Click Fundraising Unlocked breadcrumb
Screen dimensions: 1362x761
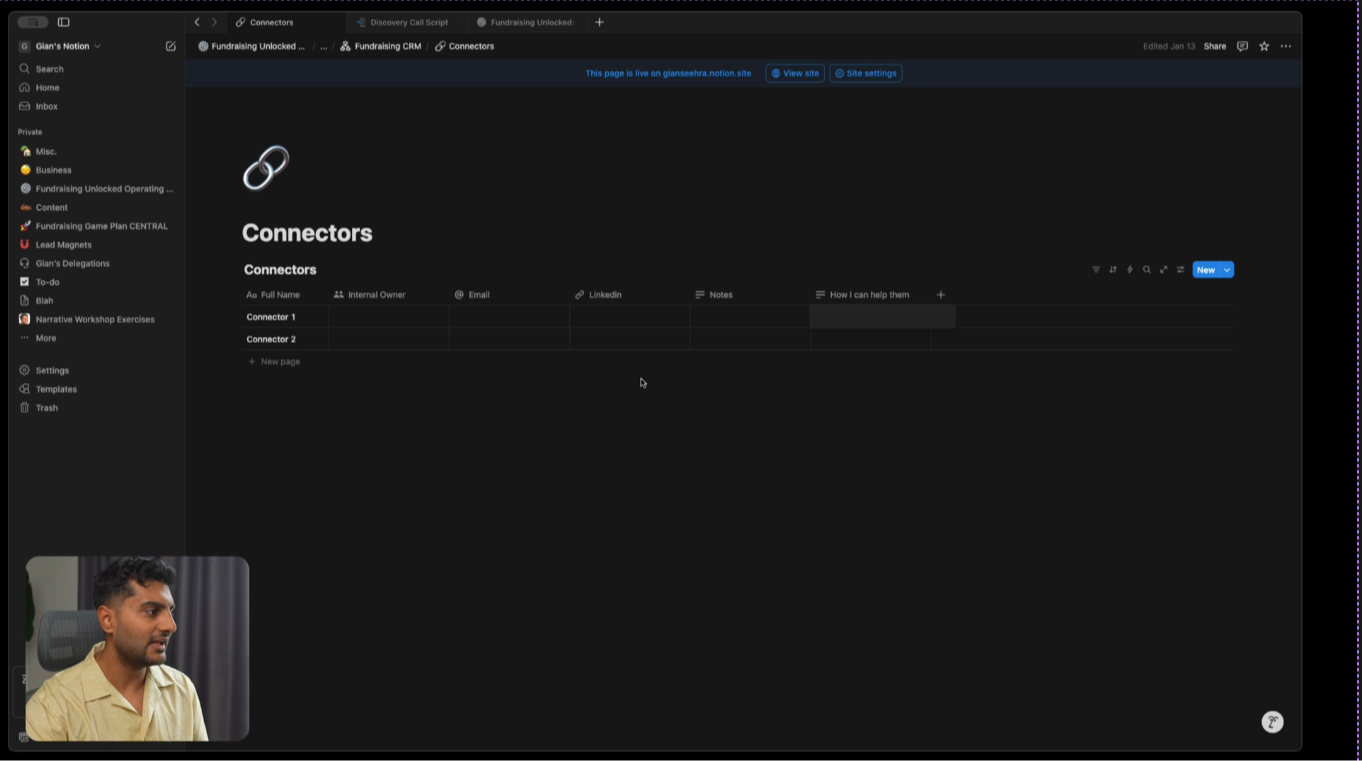(252, 46)
